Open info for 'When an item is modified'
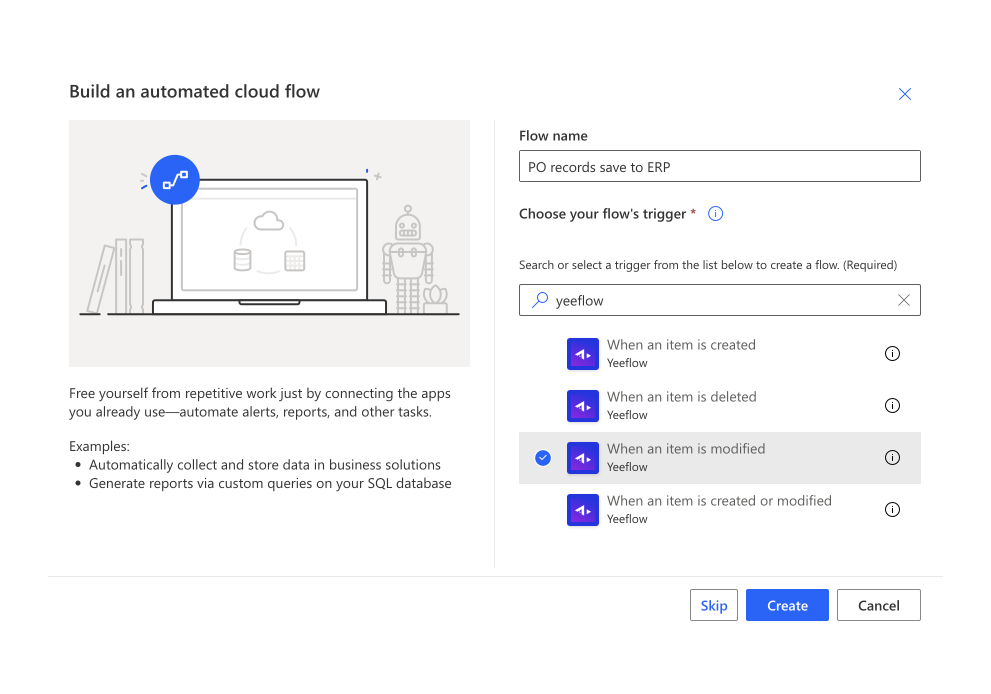991x694 pixels. point(892,458)
